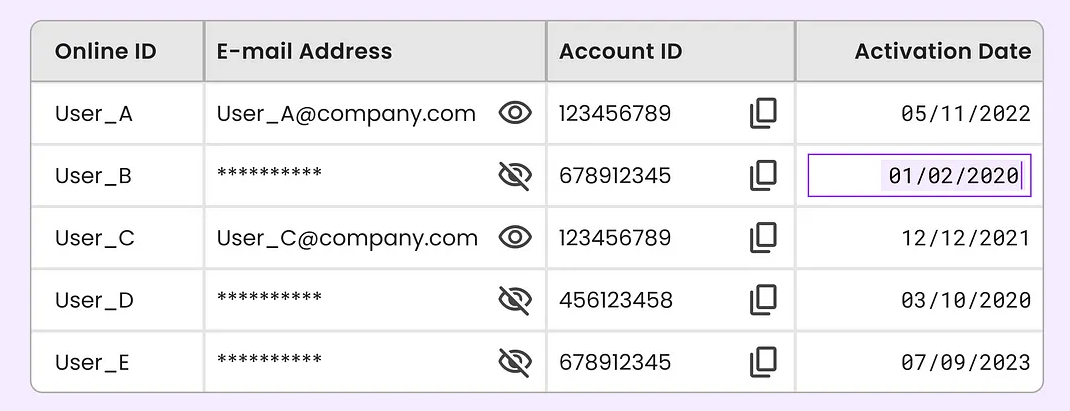Show User_D's hidden e-mail address
Image resolution: width=1070 pixels, height=411 pixels.
[515, 300]
